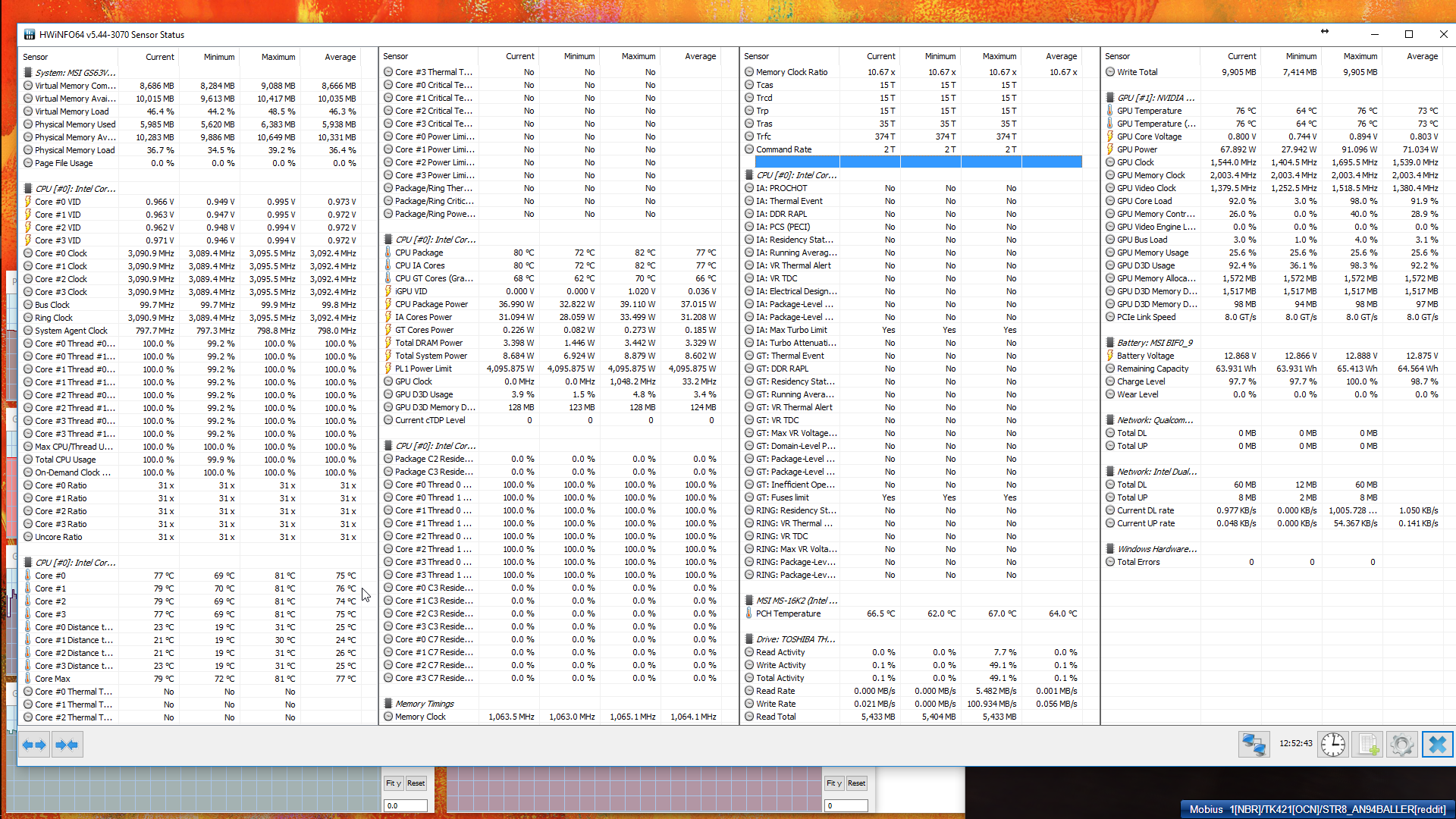Open the remote network monitoring icon

(x=1254, y=745)
